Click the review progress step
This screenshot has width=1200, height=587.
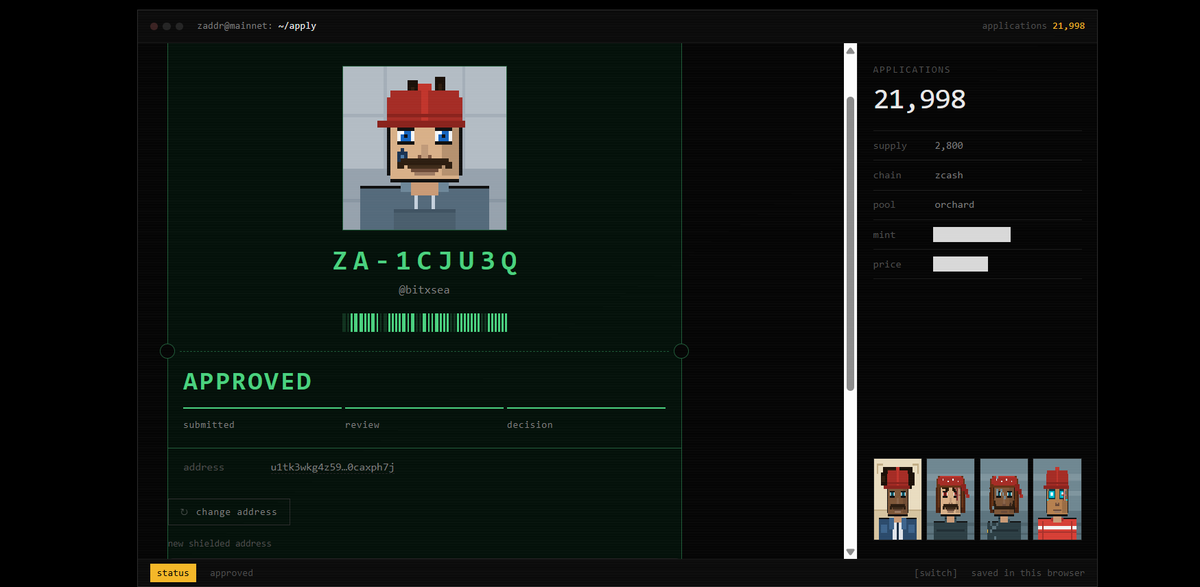click(424, 419)
